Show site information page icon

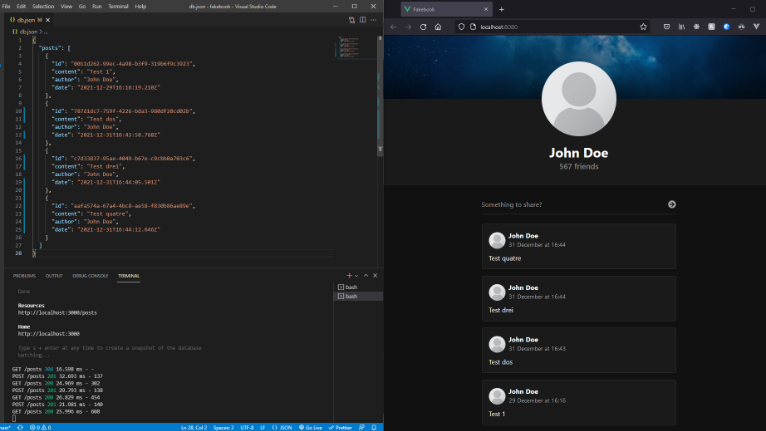[x=473, y=27]
